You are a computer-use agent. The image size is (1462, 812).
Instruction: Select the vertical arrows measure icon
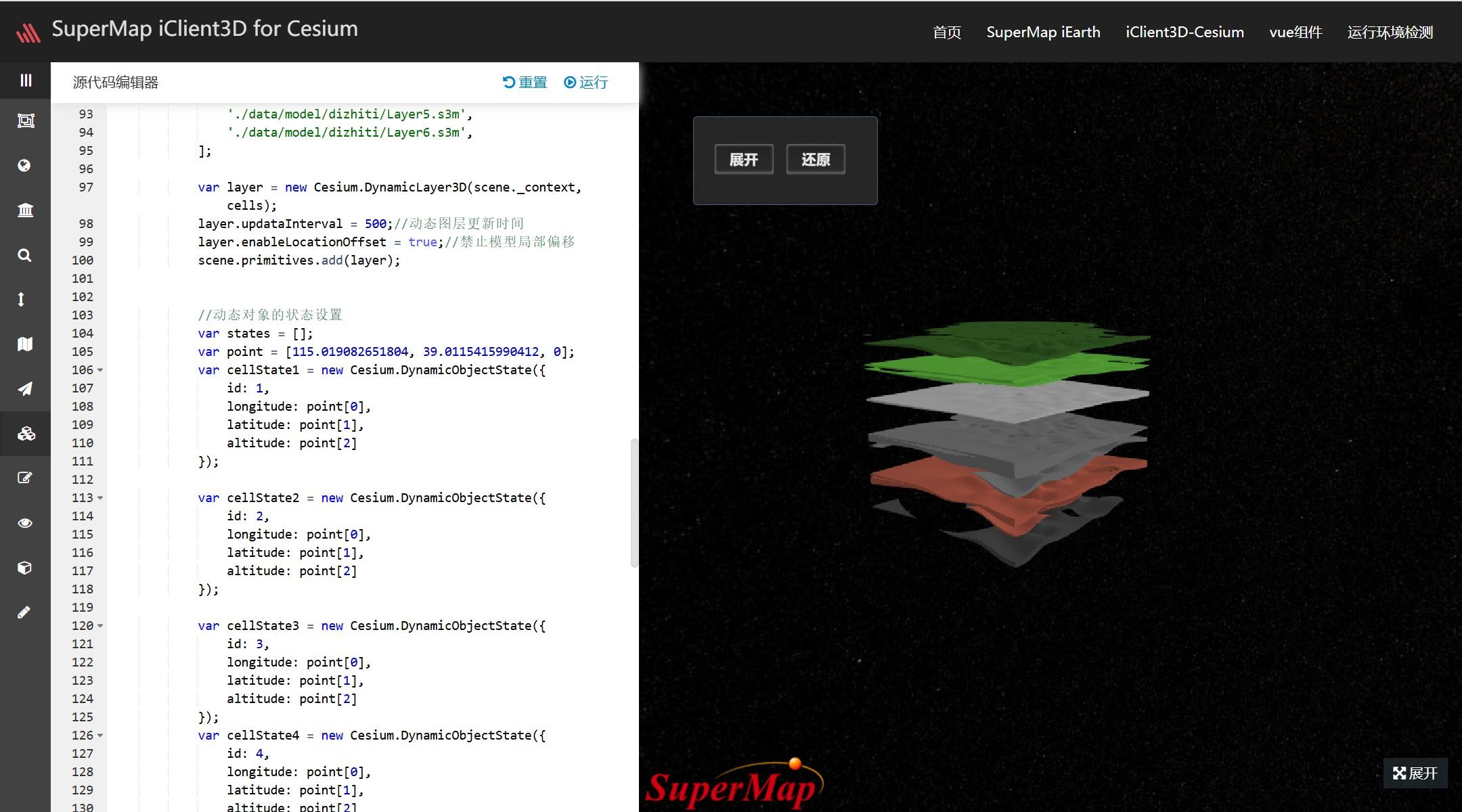pos(21,299)
